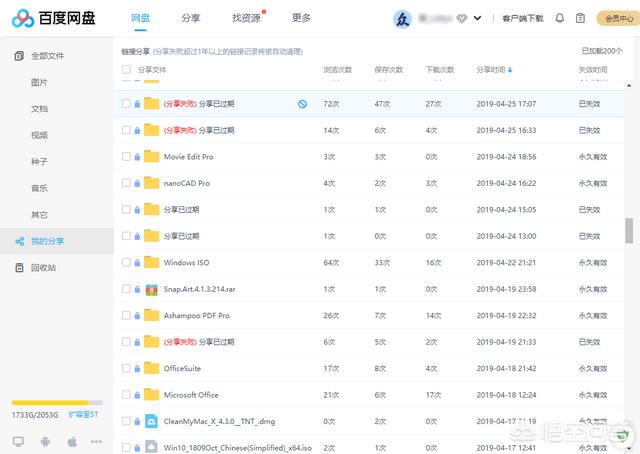The image size is (640, 454).
Task: Click the Android client icon at bottom
Action: click(45, 441)
